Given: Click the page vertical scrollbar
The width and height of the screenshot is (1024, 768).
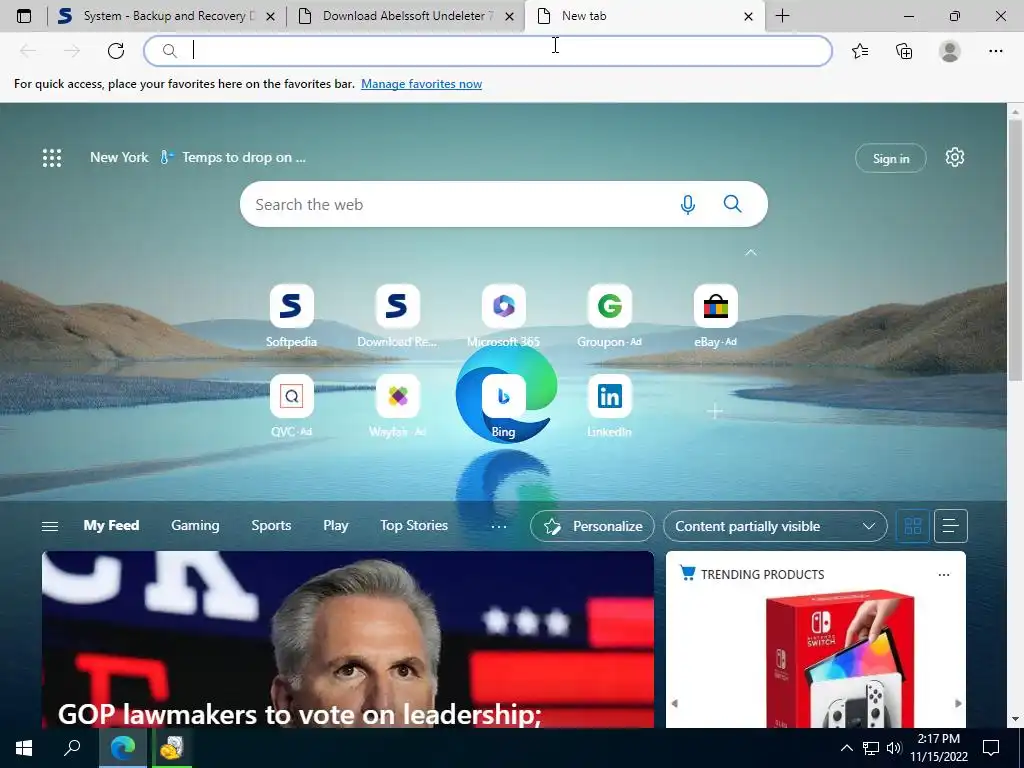Looking at the screenshot, I should coord(1015,248).
